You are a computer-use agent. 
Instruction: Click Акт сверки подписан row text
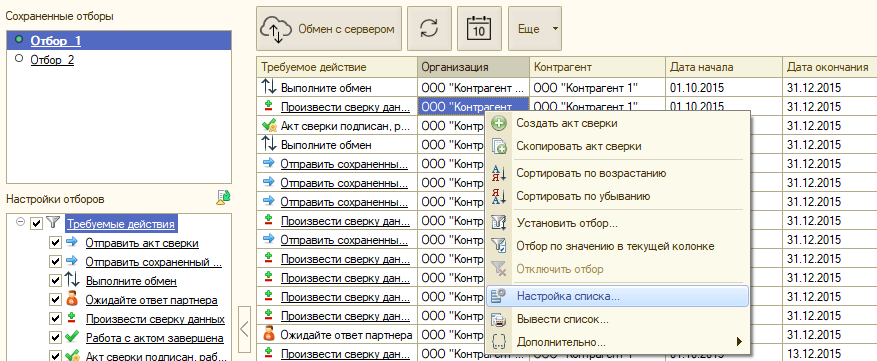[x=346, y=126]
